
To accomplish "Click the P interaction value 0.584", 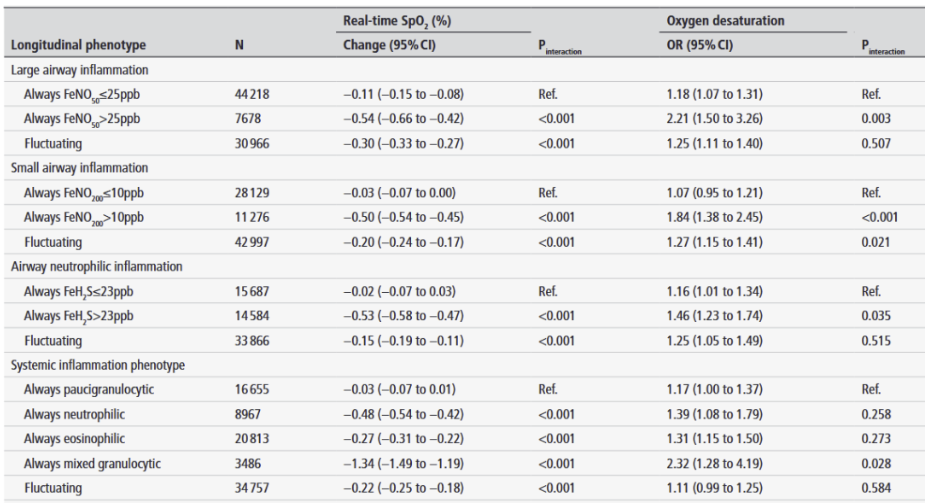I will tap(871, 486).
